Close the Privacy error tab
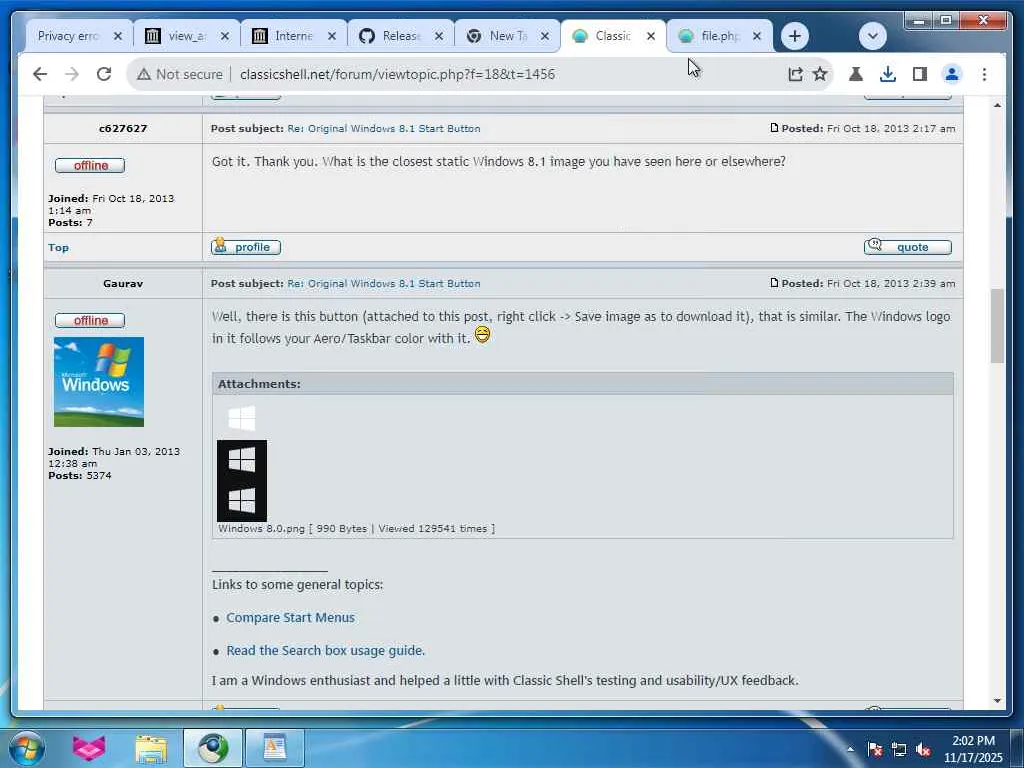The width and height of the screenshot is (1024, 768). click(118, 36)
